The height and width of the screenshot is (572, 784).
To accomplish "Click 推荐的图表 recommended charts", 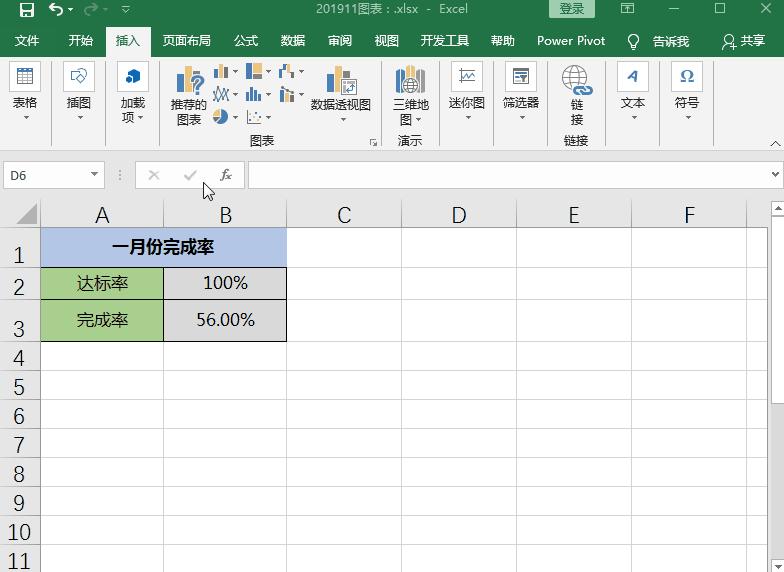I will (x=188, y=95).
